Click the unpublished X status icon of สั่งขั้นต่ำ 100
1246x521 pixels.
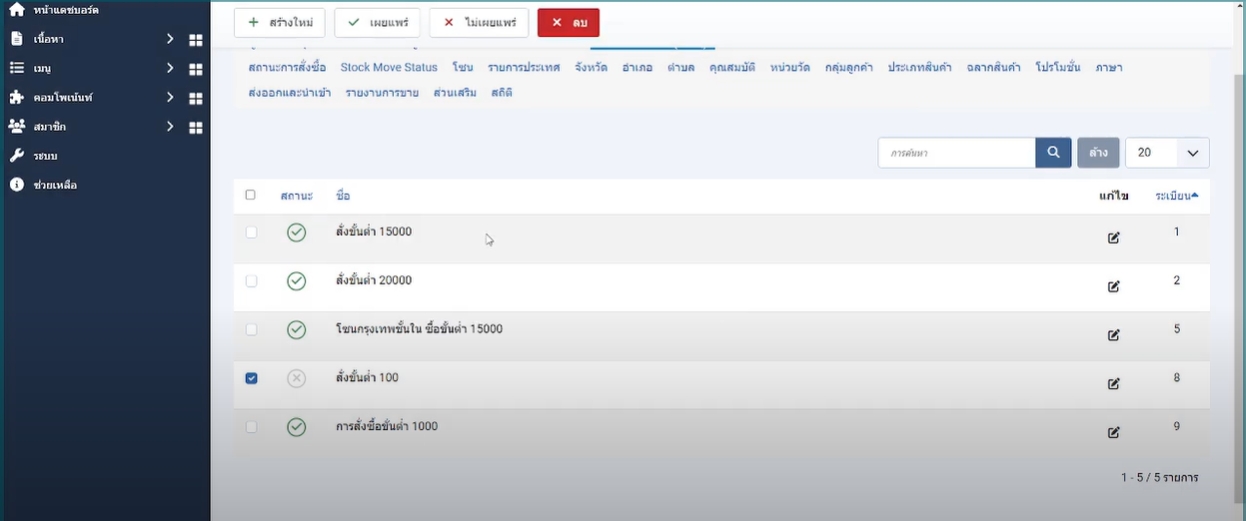coord(296,379)
